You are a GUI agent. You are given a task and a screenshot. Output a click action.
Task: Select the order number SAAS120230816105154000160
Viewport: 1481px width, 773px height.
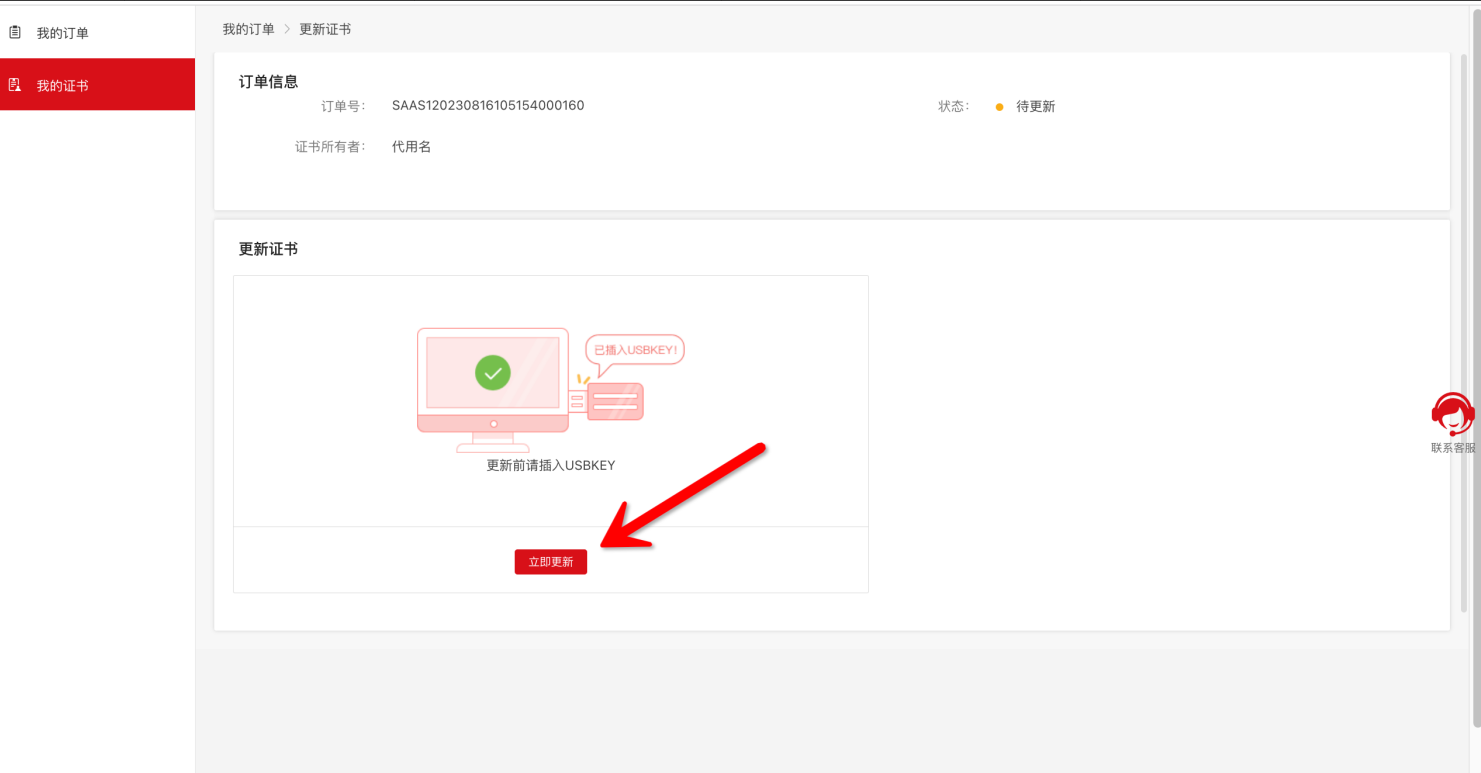click(x=488, y=106)
